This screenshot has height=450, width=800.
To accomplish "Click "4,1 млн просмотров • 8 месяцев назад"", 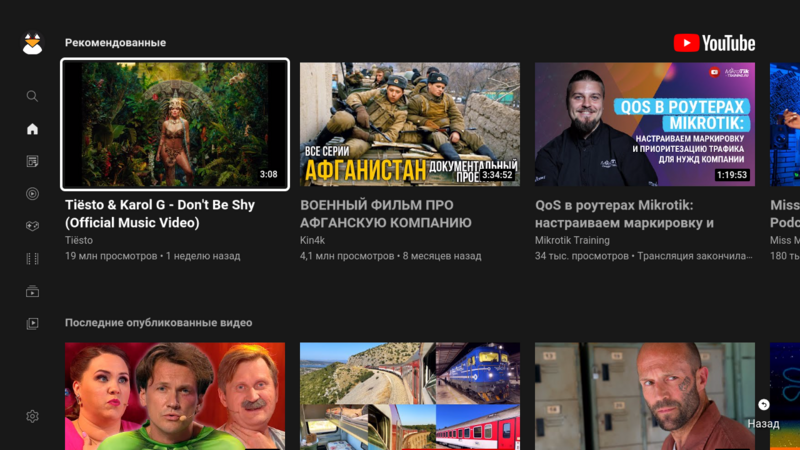I will tap(390, 256).
